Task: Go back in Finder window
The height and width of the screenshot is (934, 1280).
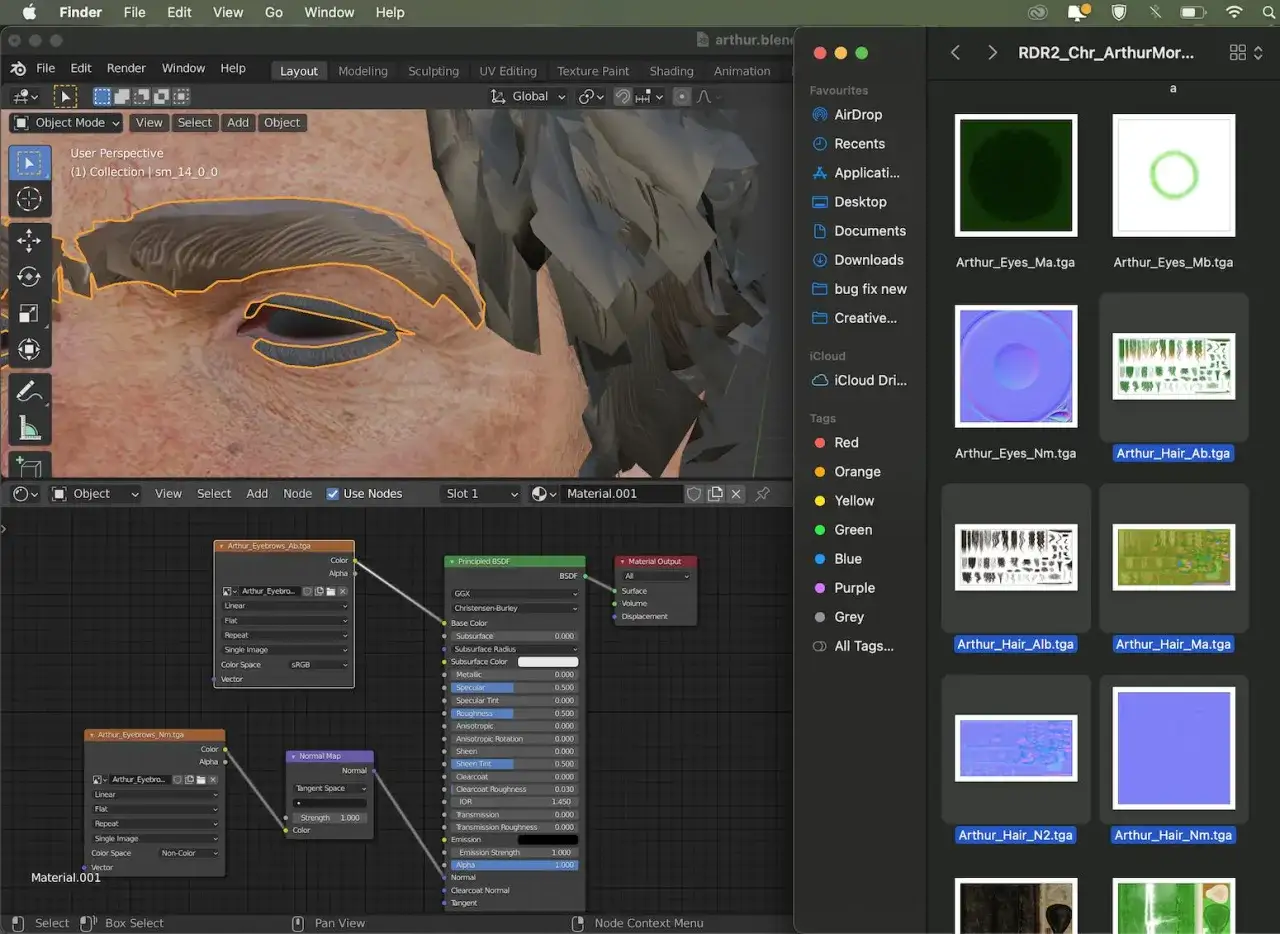Action: [x=955, y=52]
